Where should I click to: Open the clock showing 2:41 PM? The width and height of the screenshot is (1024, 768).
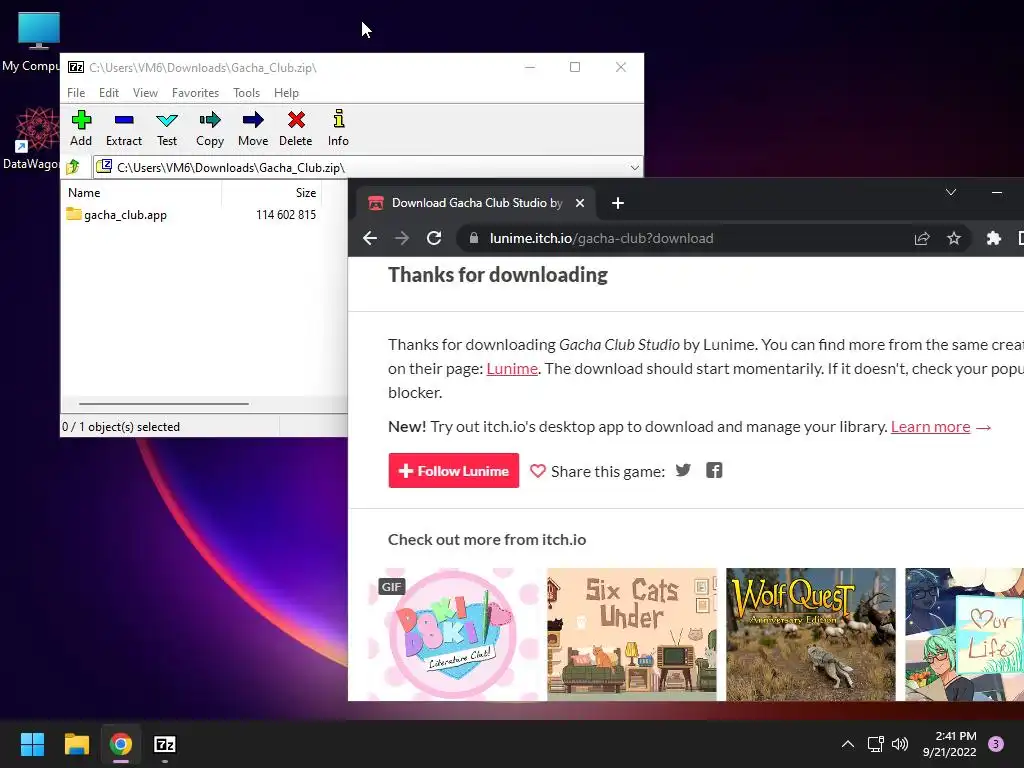tap(950, 744)
